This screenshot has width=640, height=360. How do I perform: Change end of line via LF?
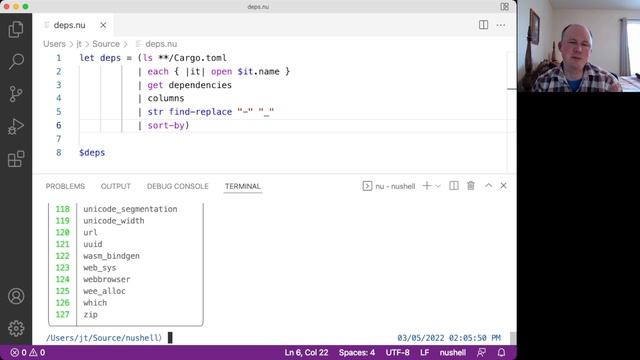(424, 352)
